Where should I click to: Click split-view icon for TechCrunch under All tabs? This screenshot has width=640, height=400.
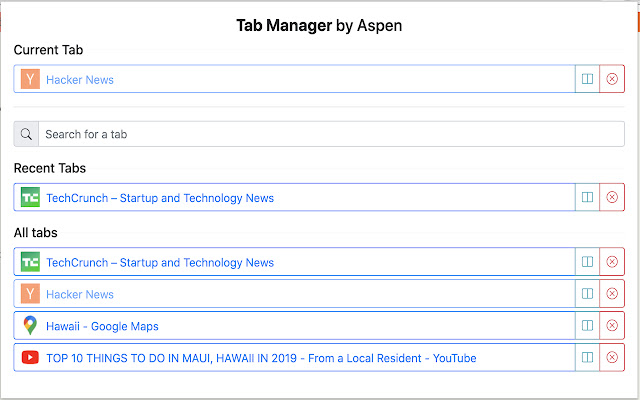(x=587, y=262)
